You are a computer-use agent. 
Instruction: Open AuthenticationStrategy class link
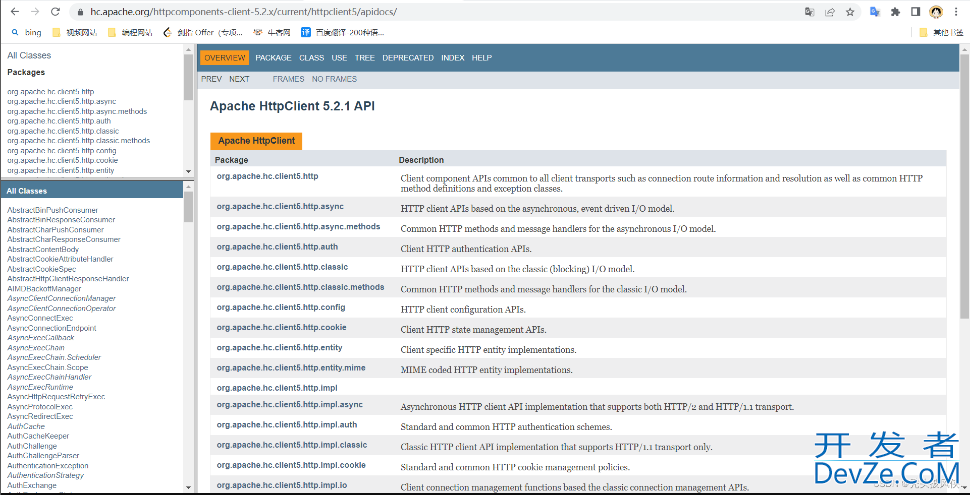pos(45,476)
